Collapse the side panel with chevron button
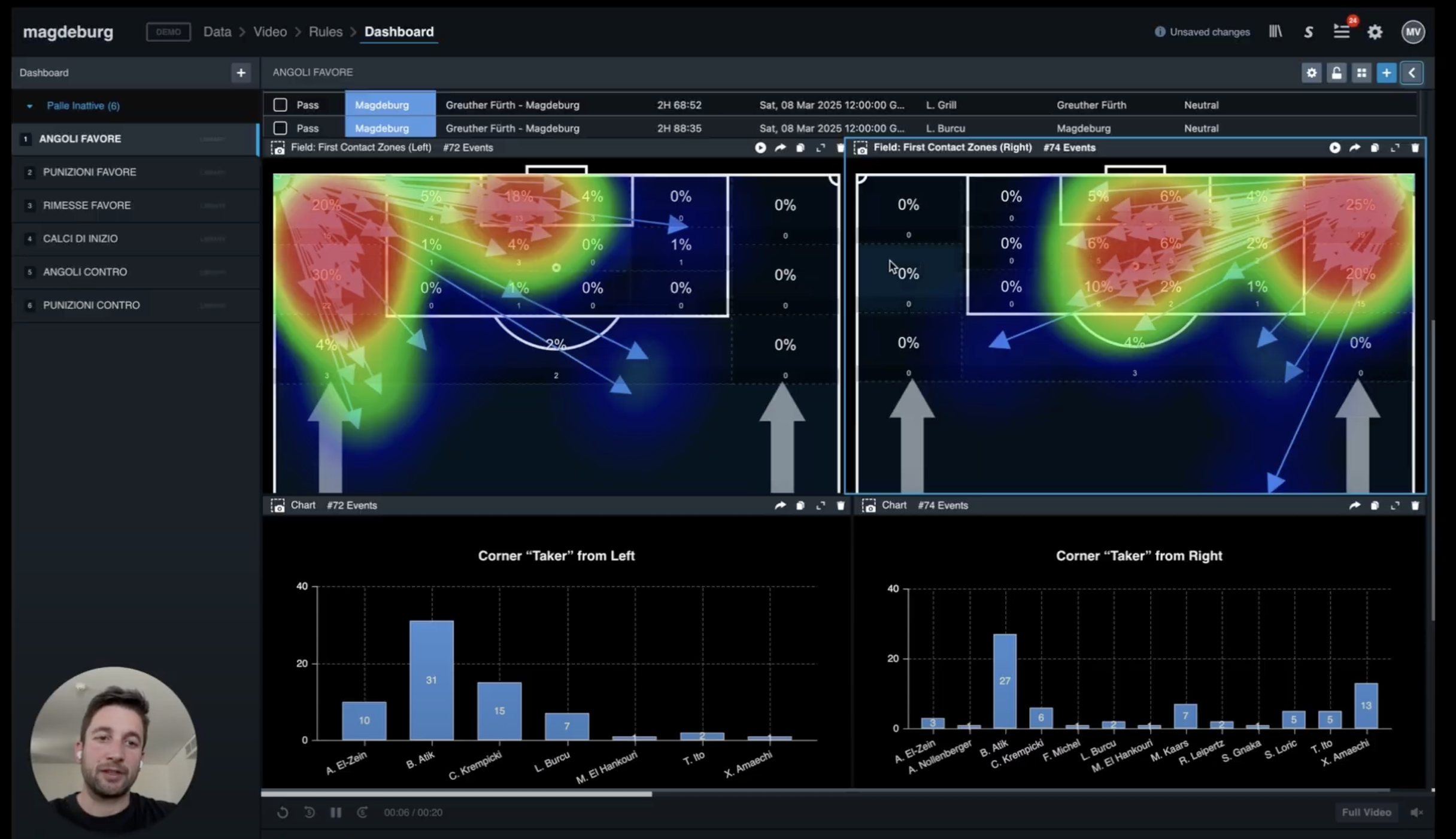Image resolution: width=1456 pixels, height=839 pixels. click(x=1412, y=73)
